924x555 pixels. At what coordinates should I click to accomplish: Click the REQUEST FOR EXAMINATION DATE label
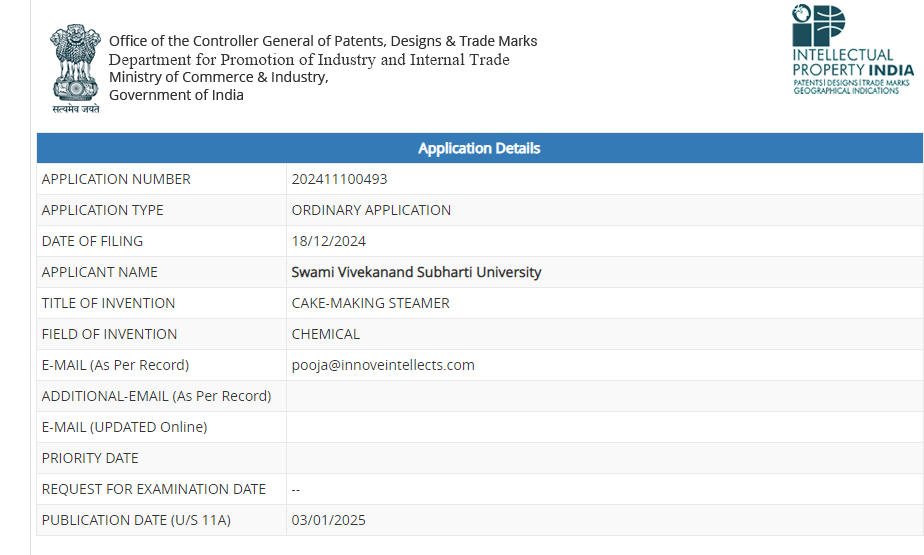154,489
